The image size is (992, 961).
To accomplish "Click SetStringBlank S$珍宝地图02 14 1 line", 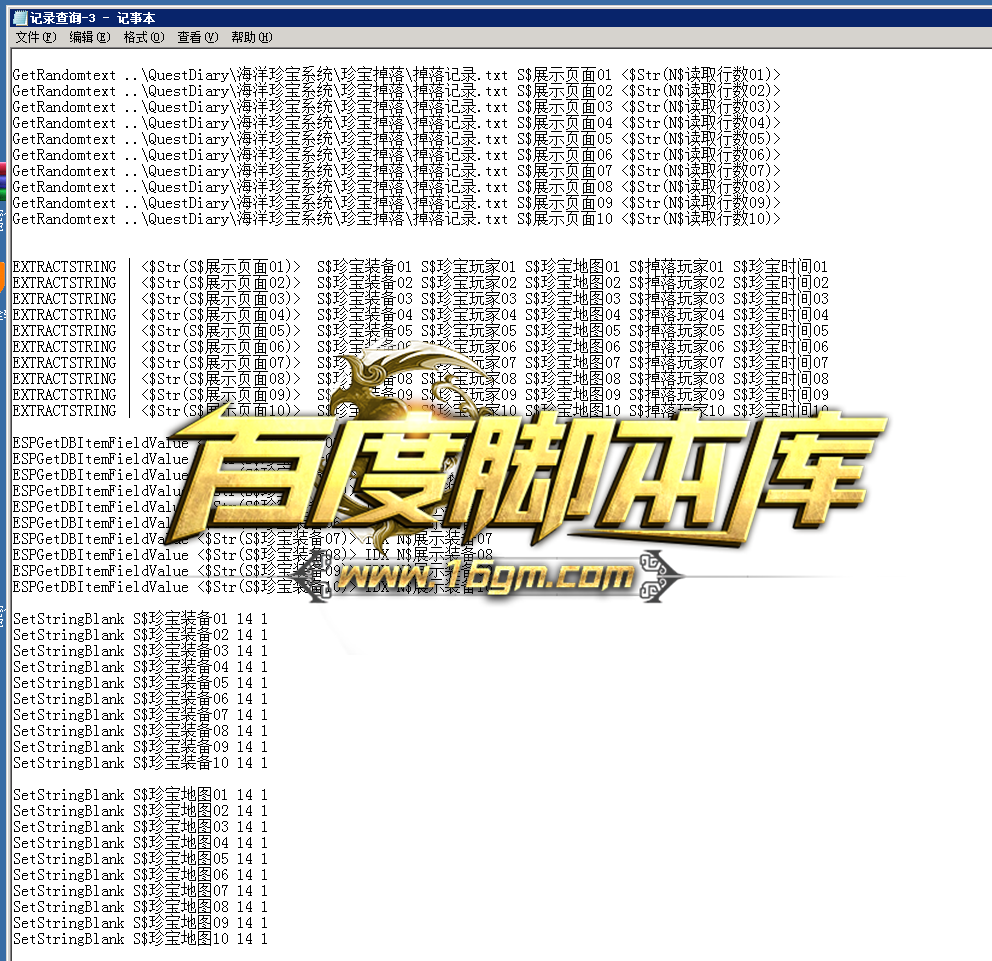I will [140, 811].
